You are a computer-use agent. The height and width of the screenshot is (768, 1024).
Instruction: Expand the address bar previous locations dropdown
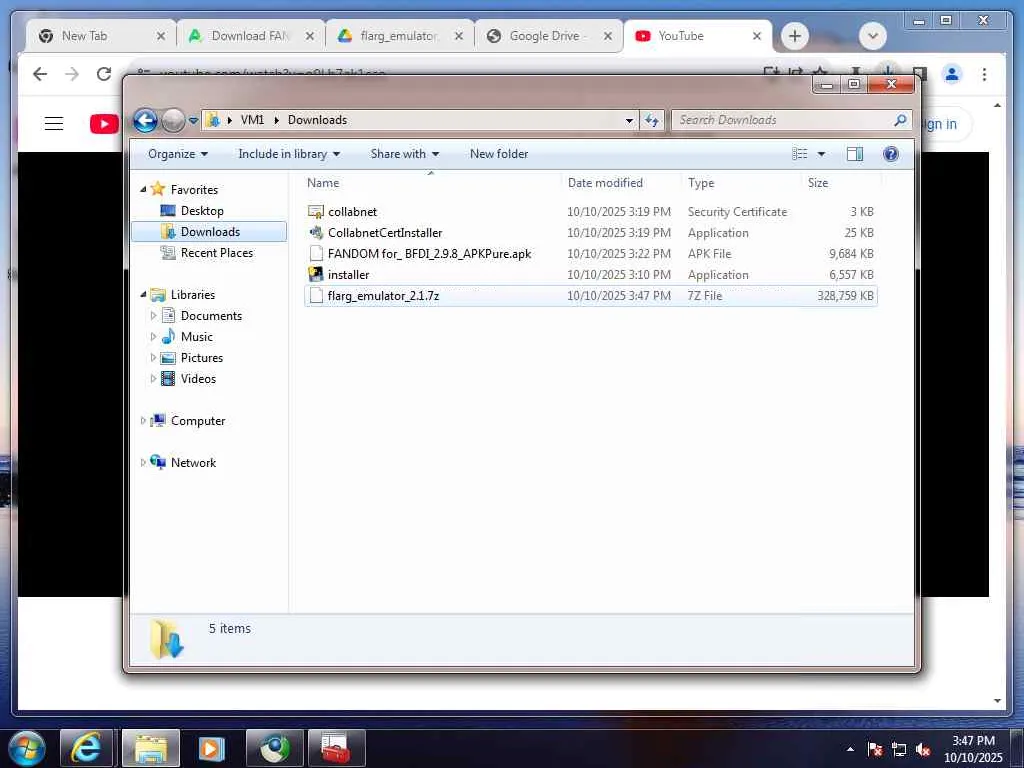pyautogui.click(x=629, y=120)
